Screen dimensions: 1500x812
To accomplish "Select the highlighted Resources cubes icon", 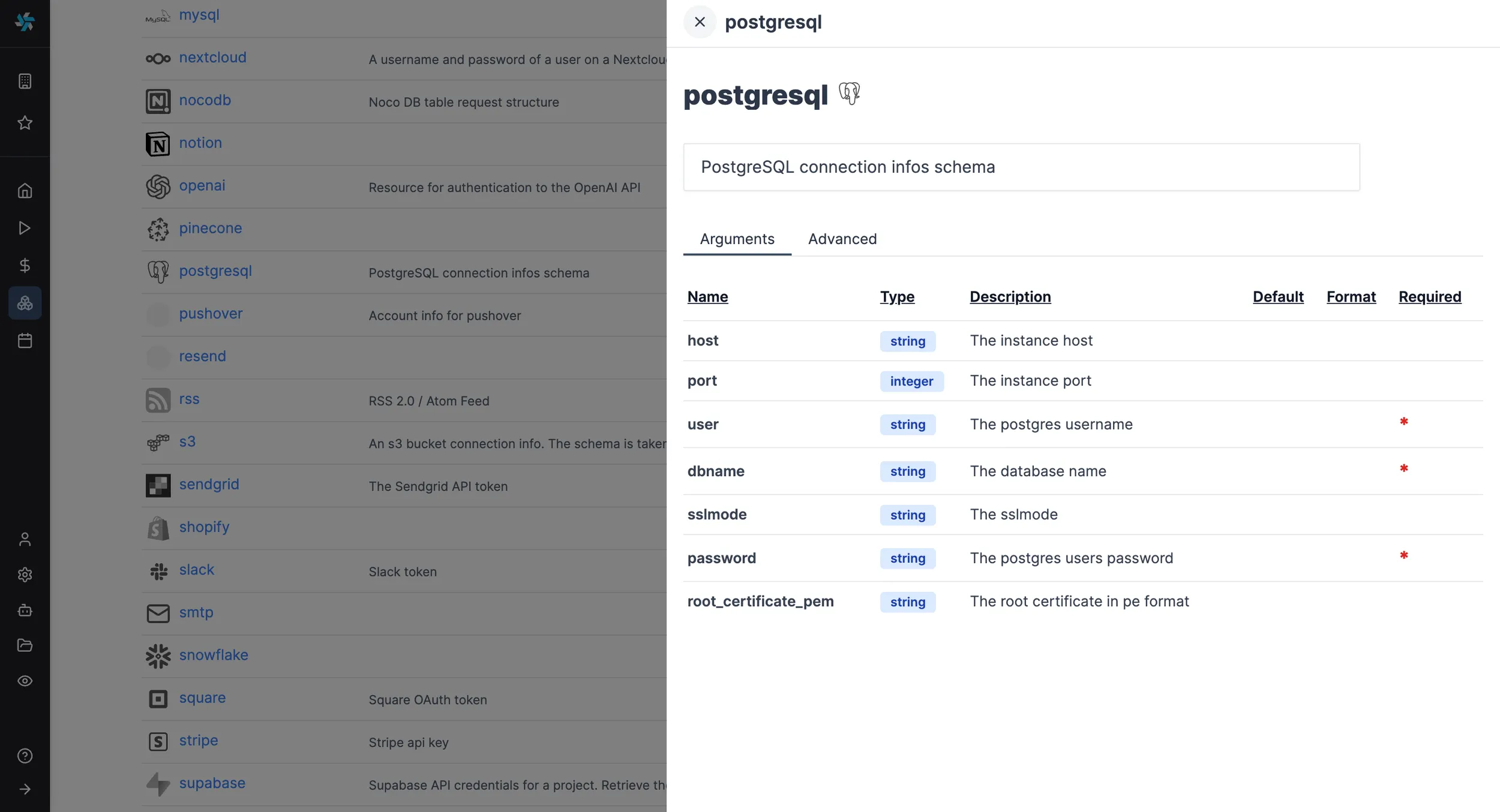I will 25,303.
